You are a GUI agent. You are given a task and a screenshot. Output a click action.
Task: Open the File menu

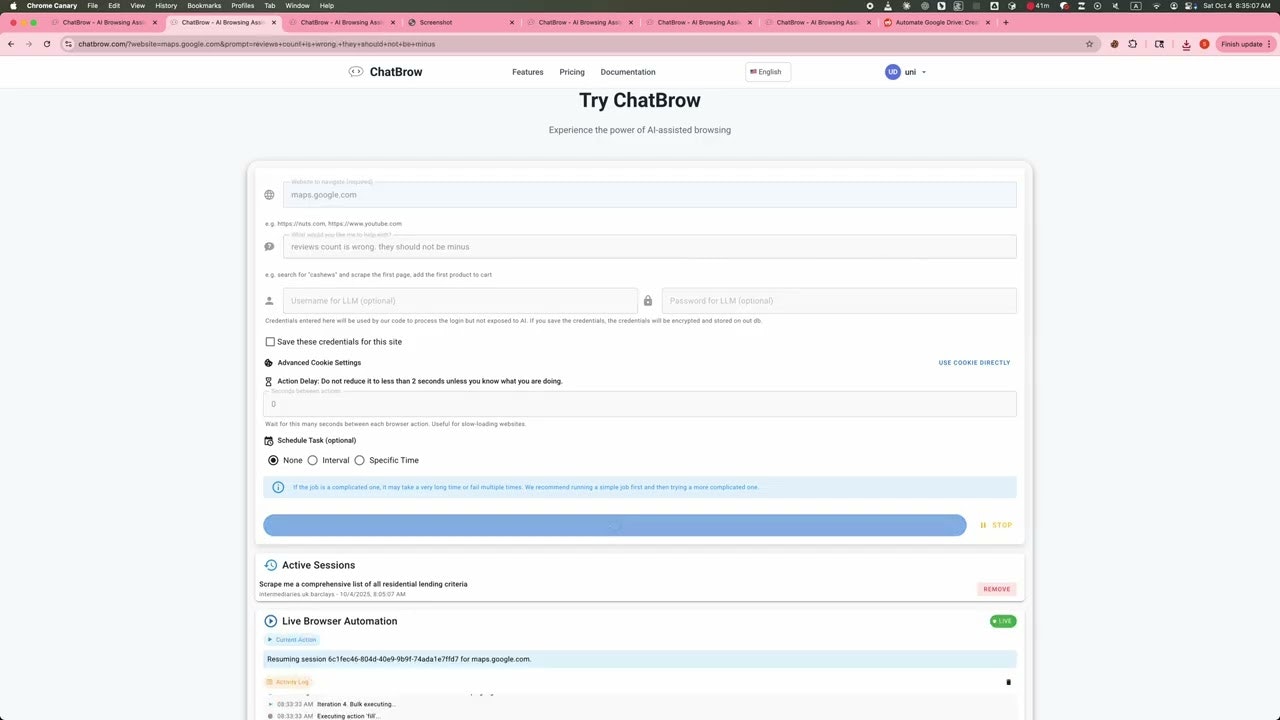click(x=92, y=6)
